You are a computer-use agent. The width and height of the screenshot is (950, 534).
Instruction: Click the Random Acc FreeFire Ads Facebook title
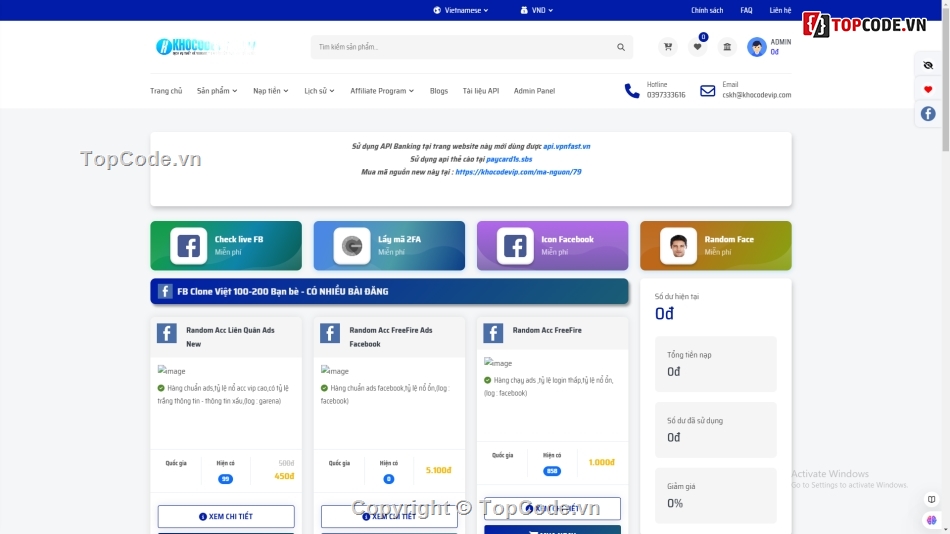[391, 337]
